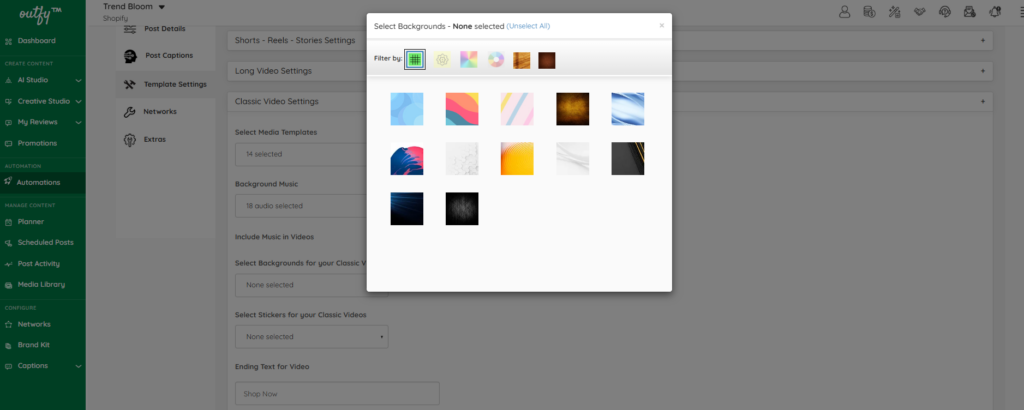The image size is (1024, 410).
Task: Open the Trend Bloom store dropdown
Action: pos(134,7)
